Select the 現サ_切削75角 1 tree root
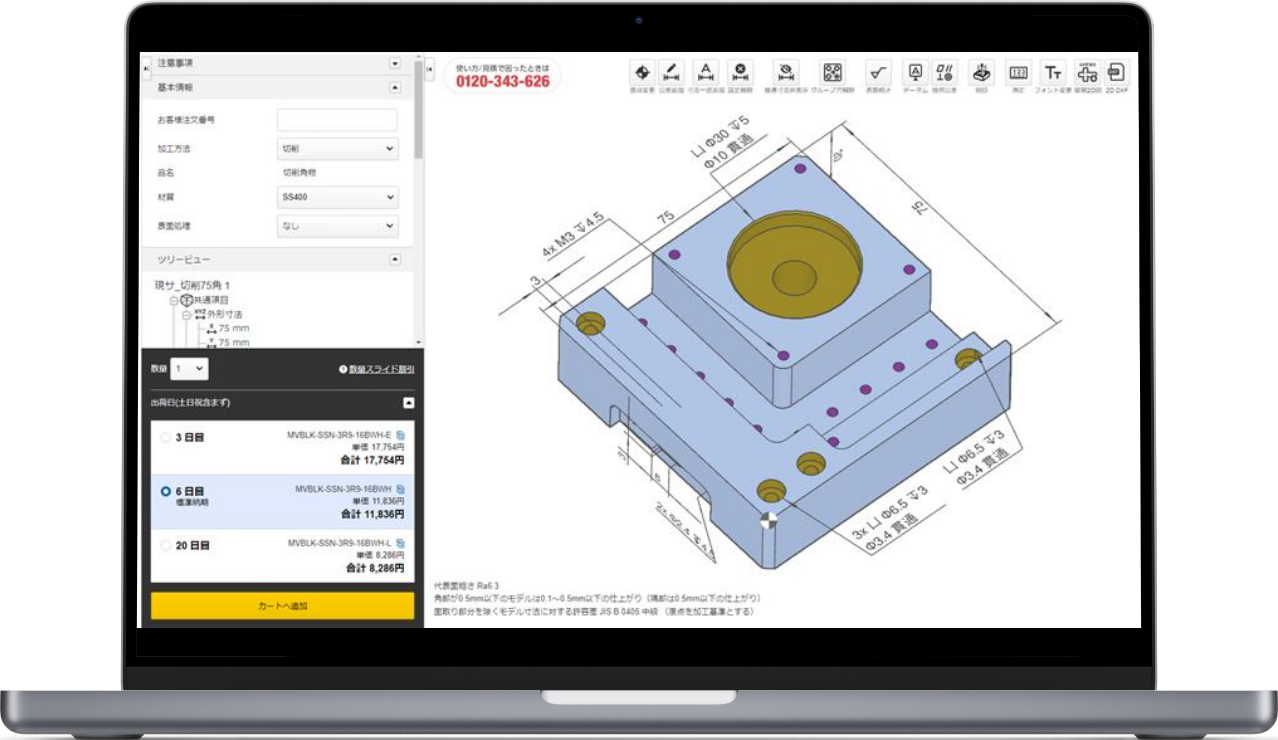This screenshot has height=740, width=1278. click(x=192, y=285)
